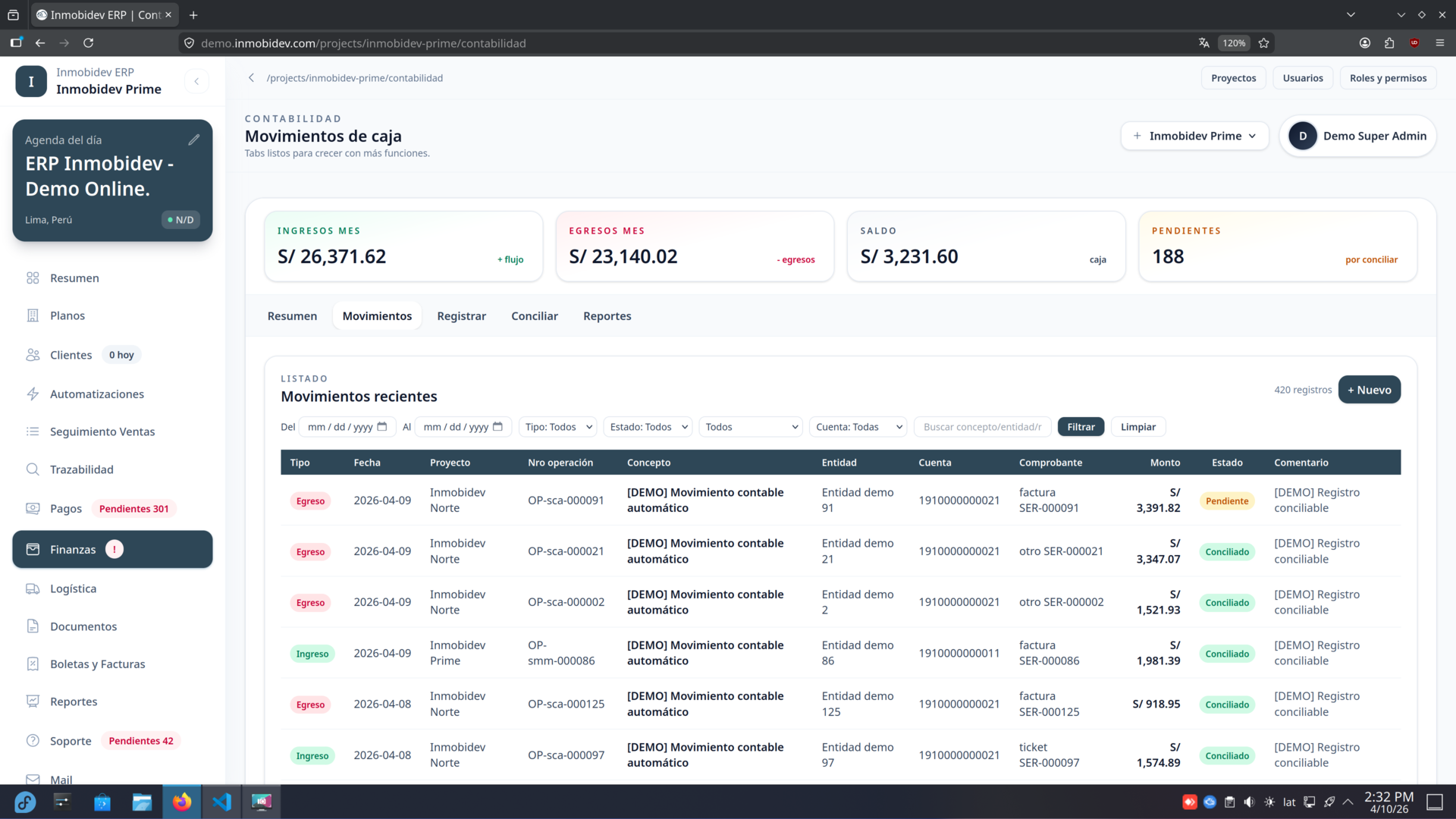Select the Pagos sidebar icon
This screenshot has height=819, width=1456.
[33, 508]
